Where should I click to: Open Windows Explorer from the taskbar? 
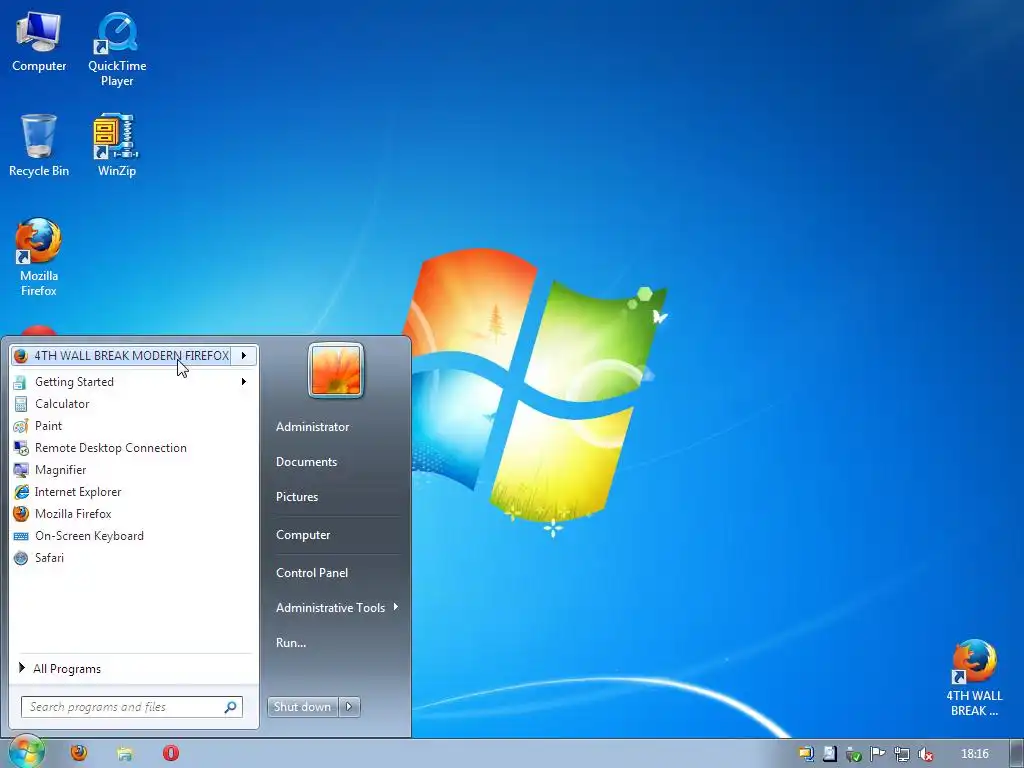pos(125,754)
